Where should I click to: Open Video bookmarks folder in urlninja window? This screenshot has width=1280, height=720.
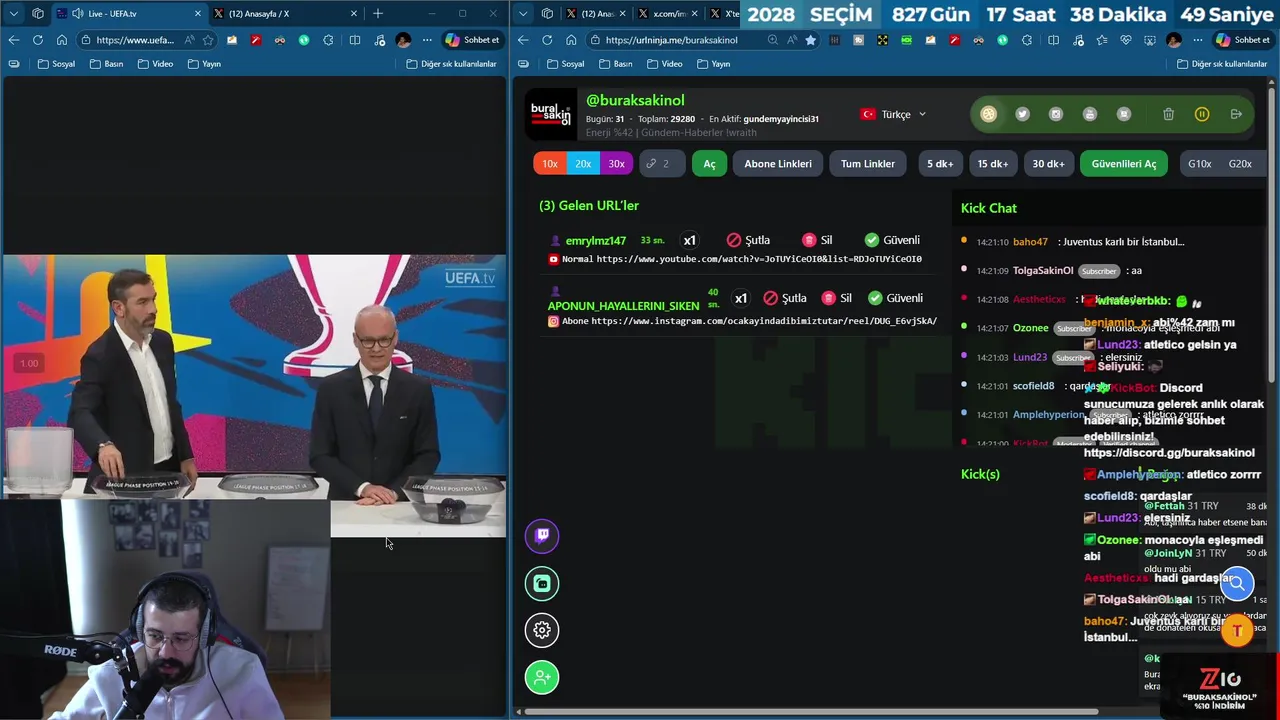(664, 64)
